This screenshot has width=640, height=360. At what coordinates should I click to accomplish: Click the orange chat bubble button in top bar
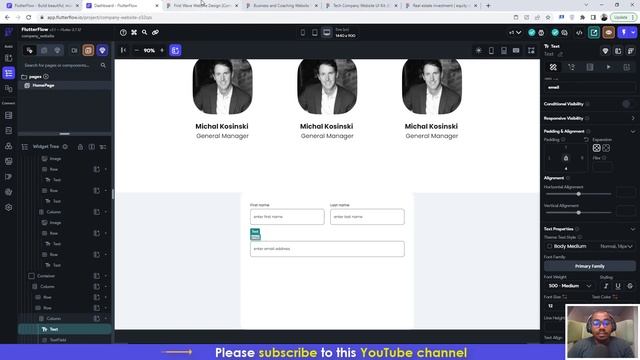coord(609,32)
